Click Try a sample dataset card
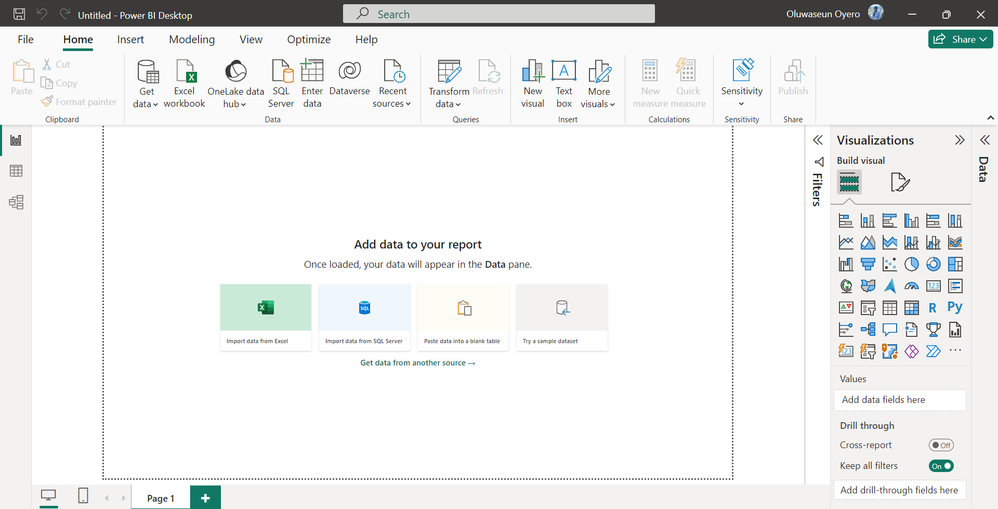Image resolution: width=998 pixels, height=509 pixels. click(x=561, y=317)
